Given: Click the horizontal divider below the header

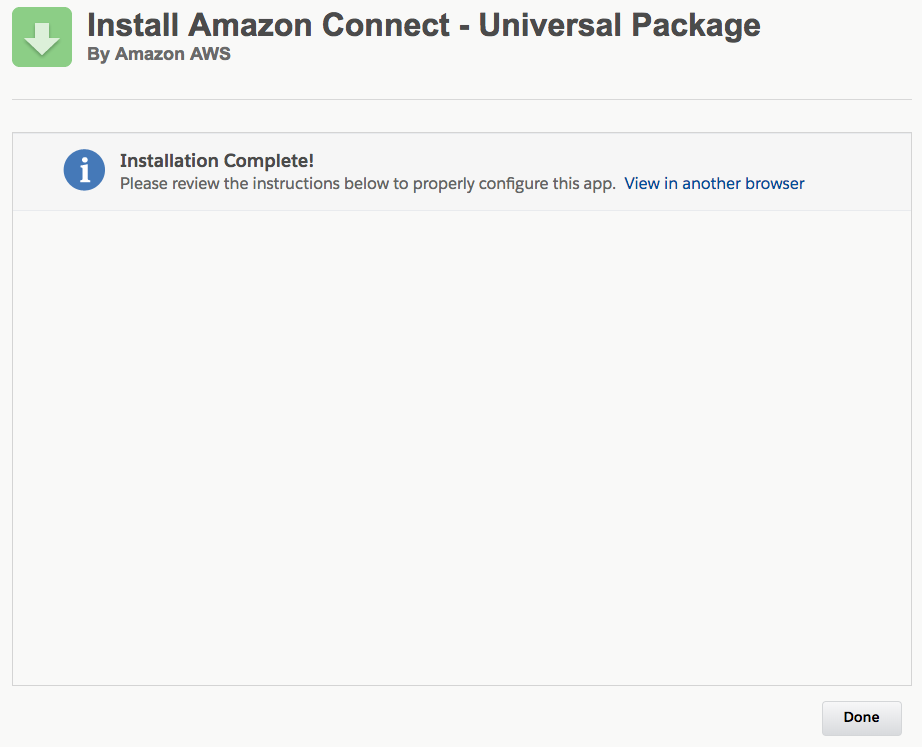Looking at the screenshot, I should pyautogui.click(x=462, y=99).
